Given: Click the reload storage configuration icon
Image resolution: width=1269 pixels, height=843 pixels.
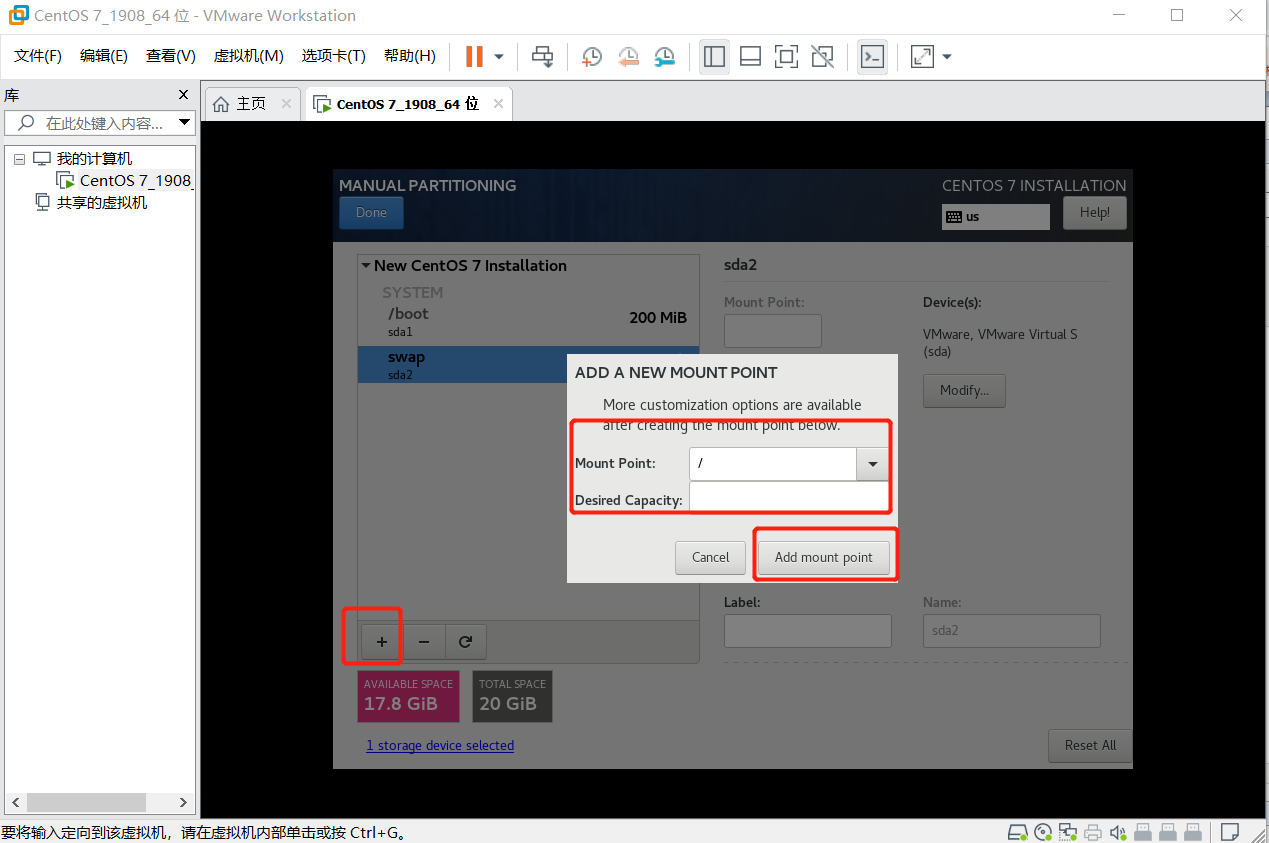Looking at the screenshot, I should point(465,642).
